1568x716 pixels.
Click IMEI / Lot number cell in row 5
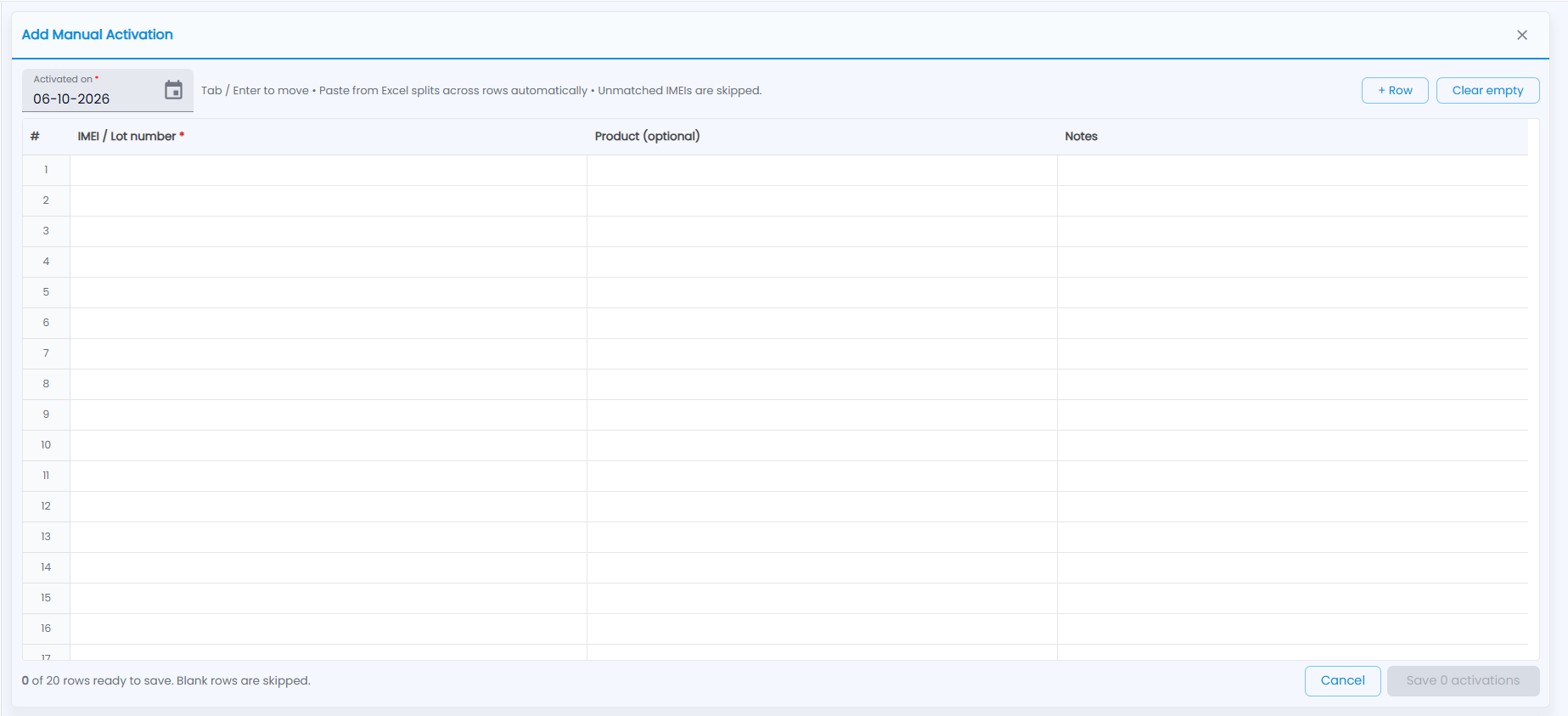pos(329,292)
